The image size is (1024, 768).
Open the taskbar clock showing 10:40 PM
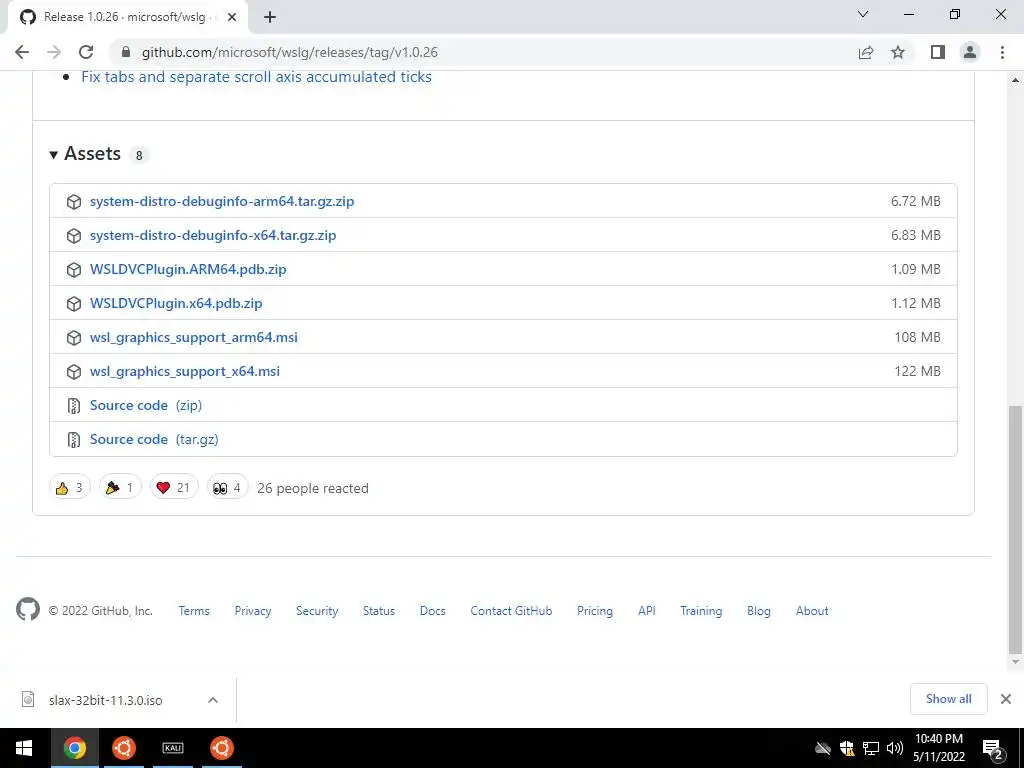[939, 748]
